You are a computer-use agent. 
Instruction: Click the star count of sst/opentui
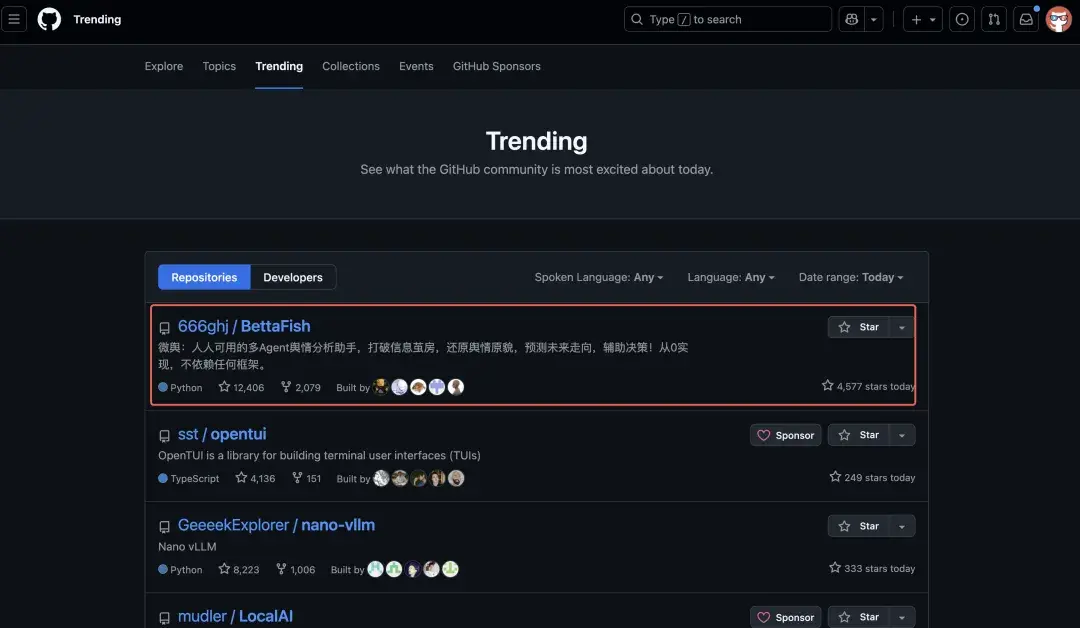pyautogui.click(x=255, y=478)
